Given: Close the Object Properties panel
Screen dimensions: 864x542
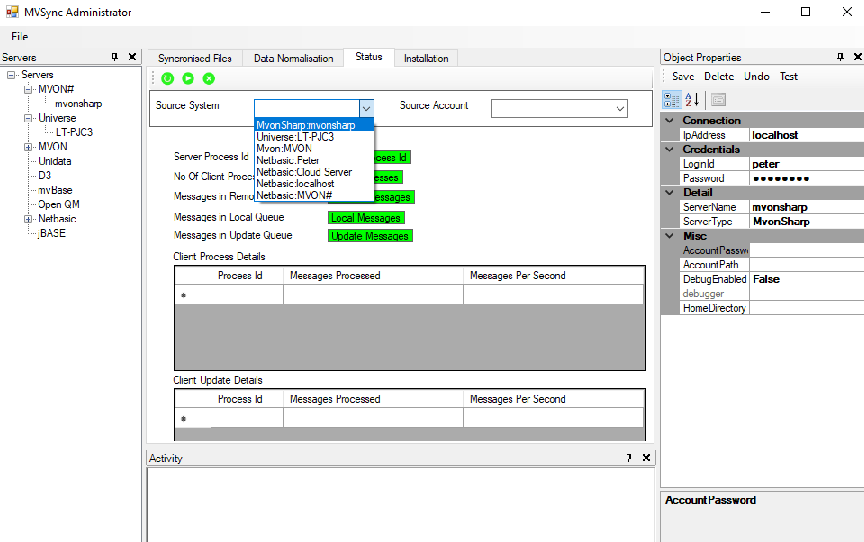Looking at the screenshot, I should [857, 57].
